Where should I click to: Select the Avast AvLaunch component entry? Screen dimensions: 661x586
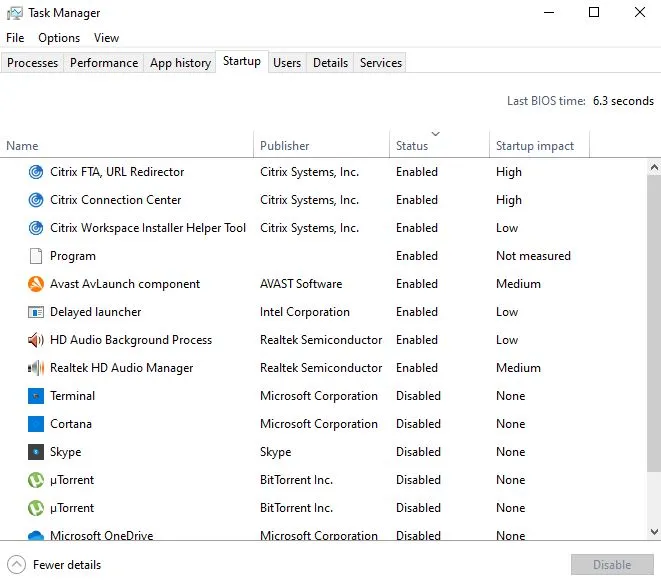pyautogui.click(x=125, y=284)
